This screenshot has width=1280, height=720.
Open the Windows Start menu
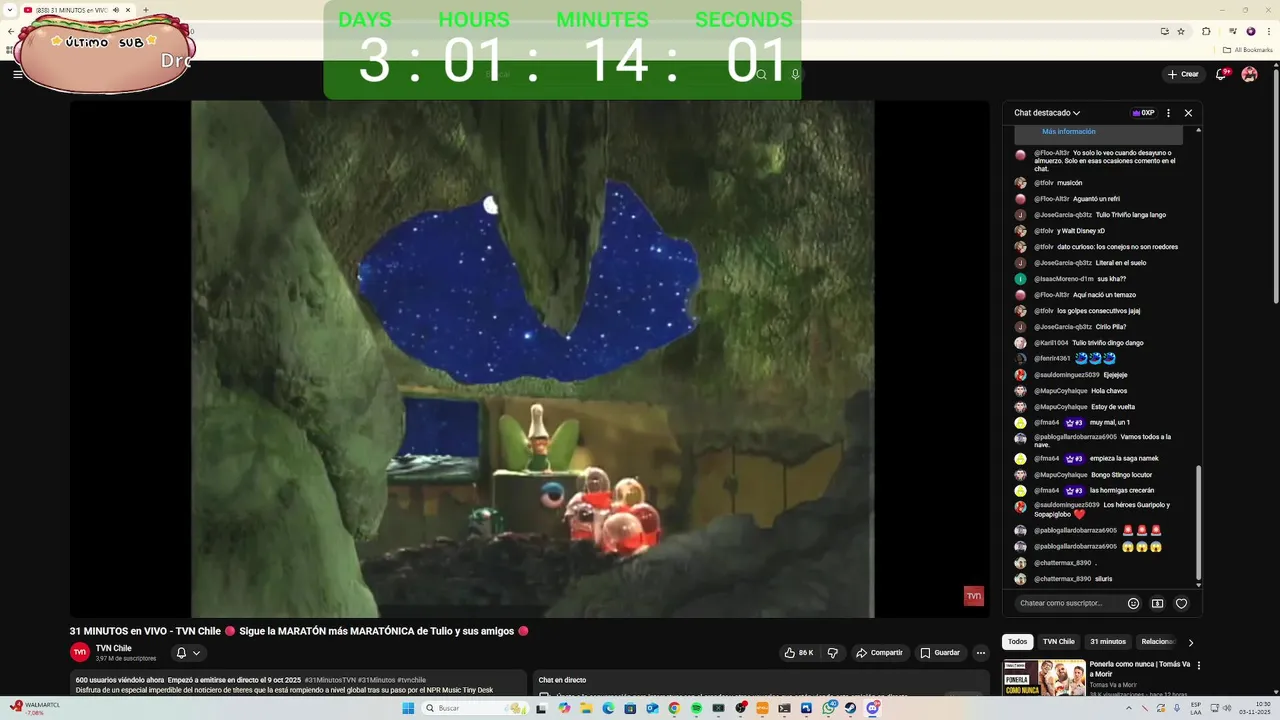point(408,708)
